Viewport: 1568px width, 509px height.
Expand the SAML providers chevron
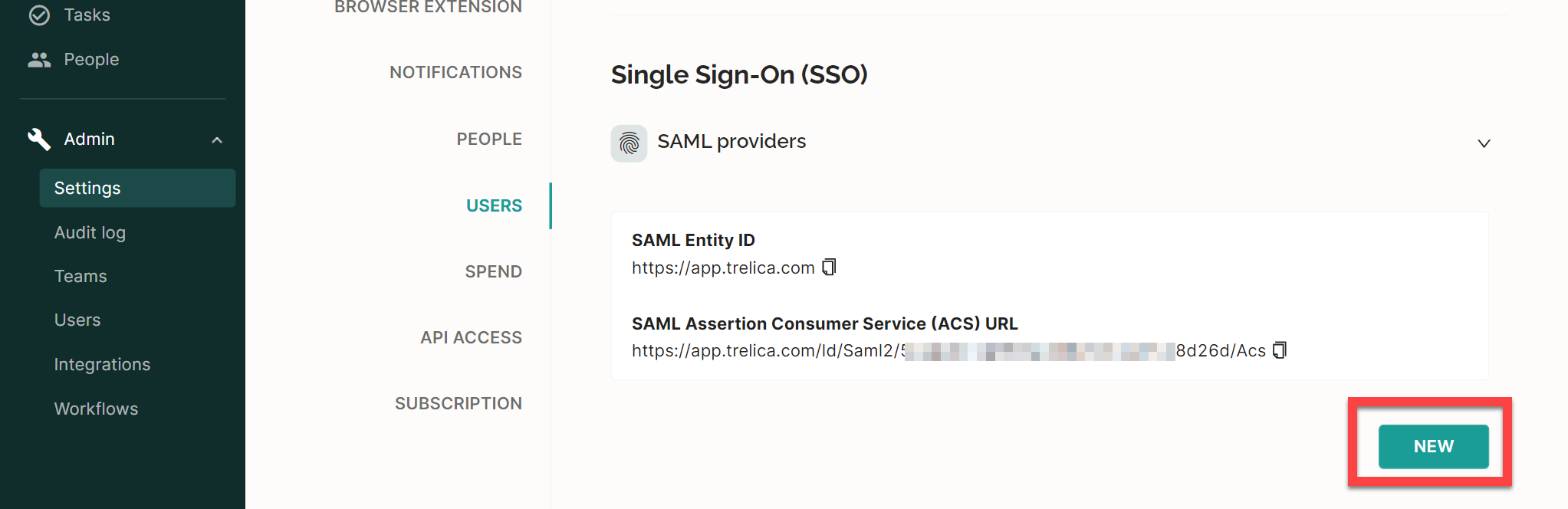(1484, 143)
